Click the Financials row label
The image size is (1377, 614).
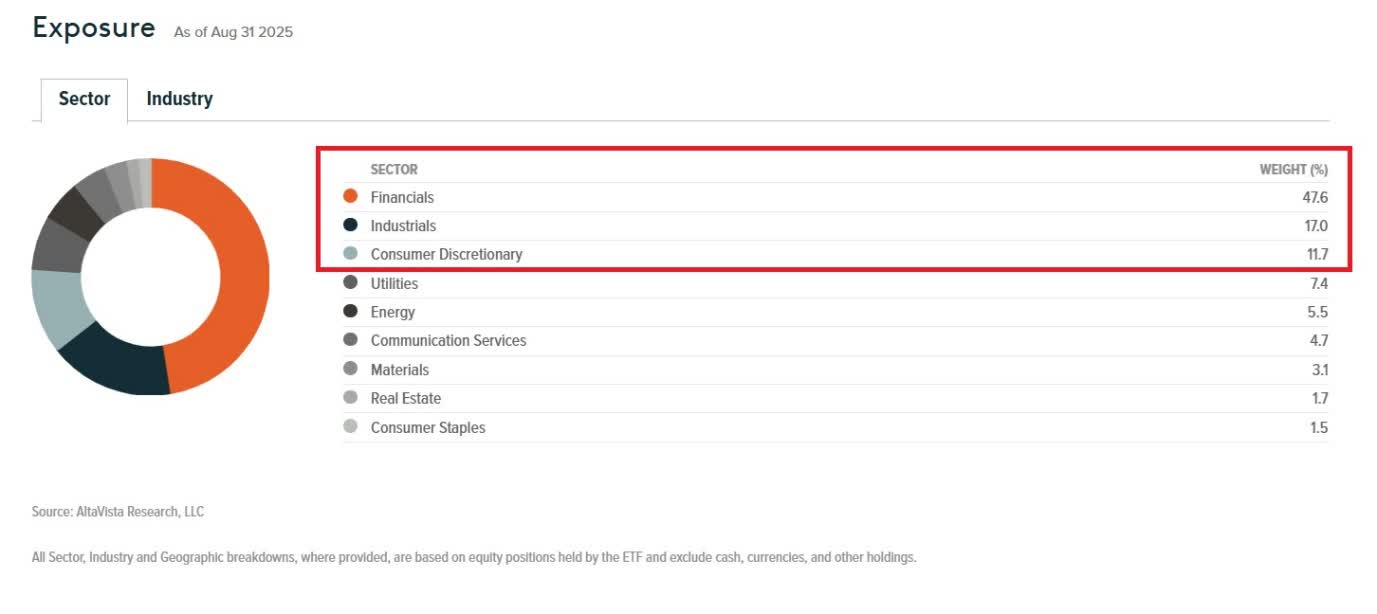point(402,198)
